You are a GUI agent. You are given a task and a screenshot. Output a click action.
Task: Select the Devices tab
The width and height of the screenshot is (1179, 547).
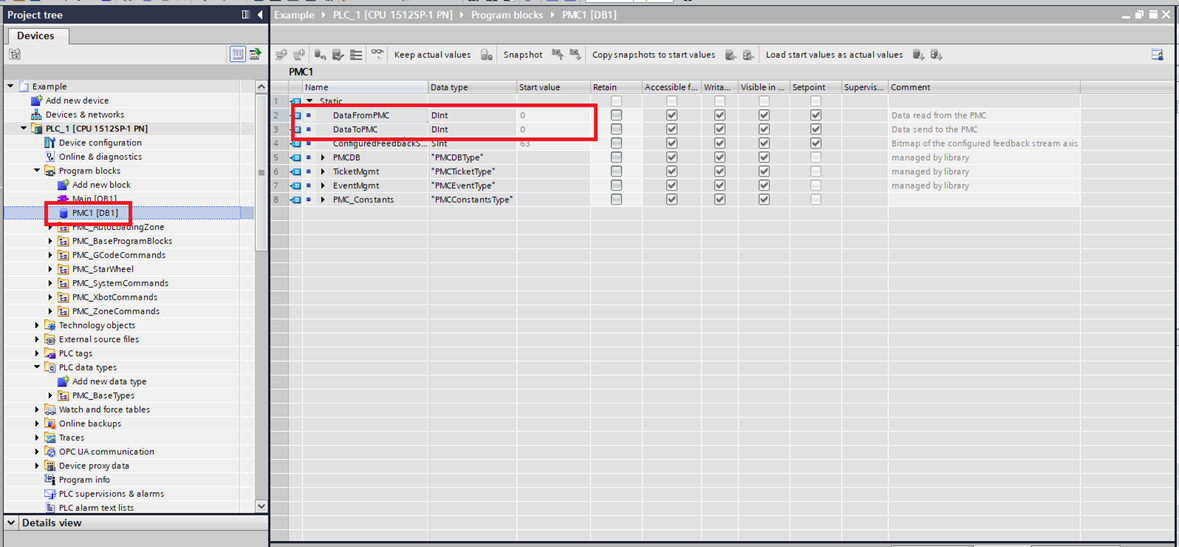[35, 36]
